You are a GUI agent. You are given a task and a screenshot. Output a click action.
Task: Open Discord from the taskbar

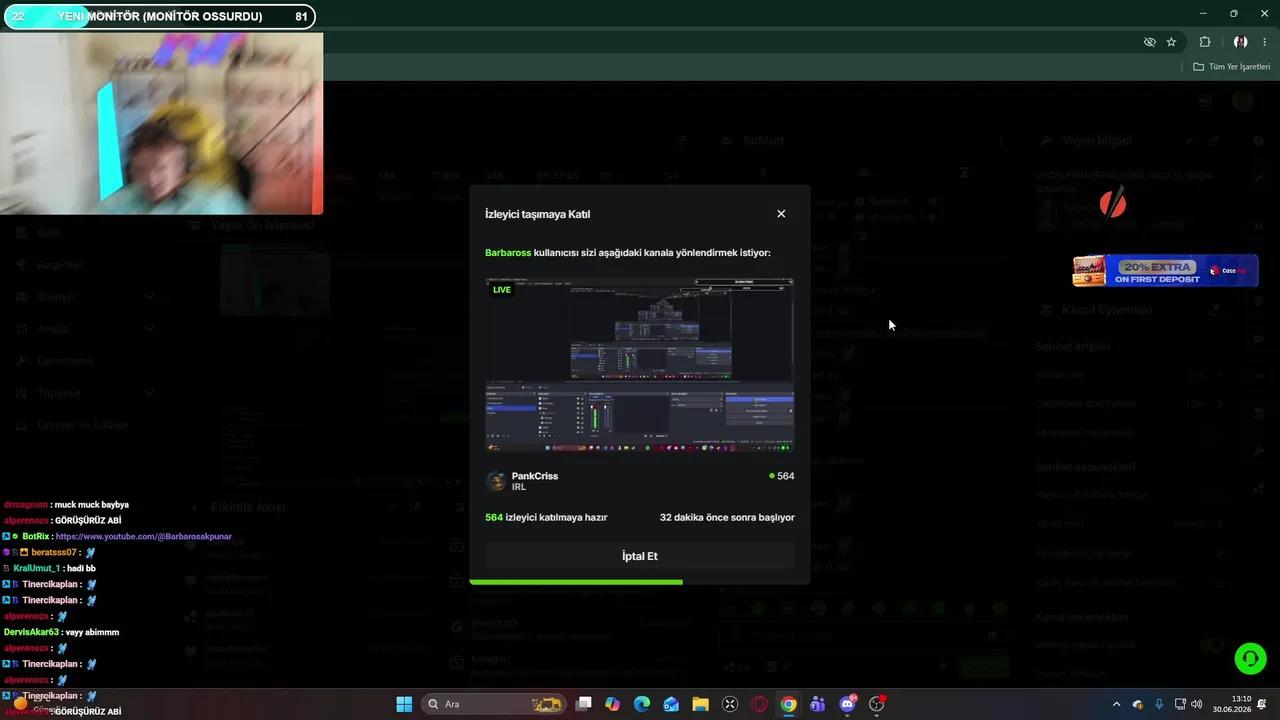[x=847, y=704]
